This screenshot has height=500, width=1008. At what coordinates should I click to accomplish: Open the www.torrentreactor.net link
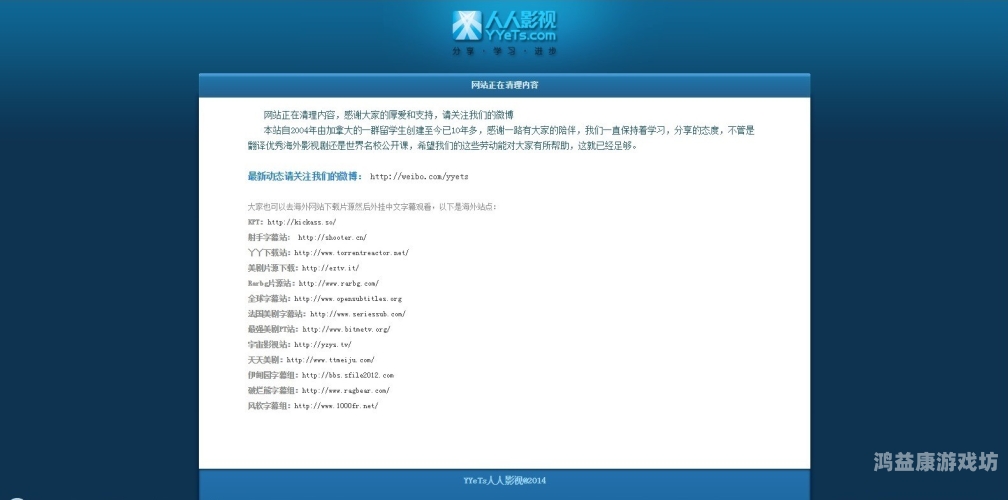351,253
